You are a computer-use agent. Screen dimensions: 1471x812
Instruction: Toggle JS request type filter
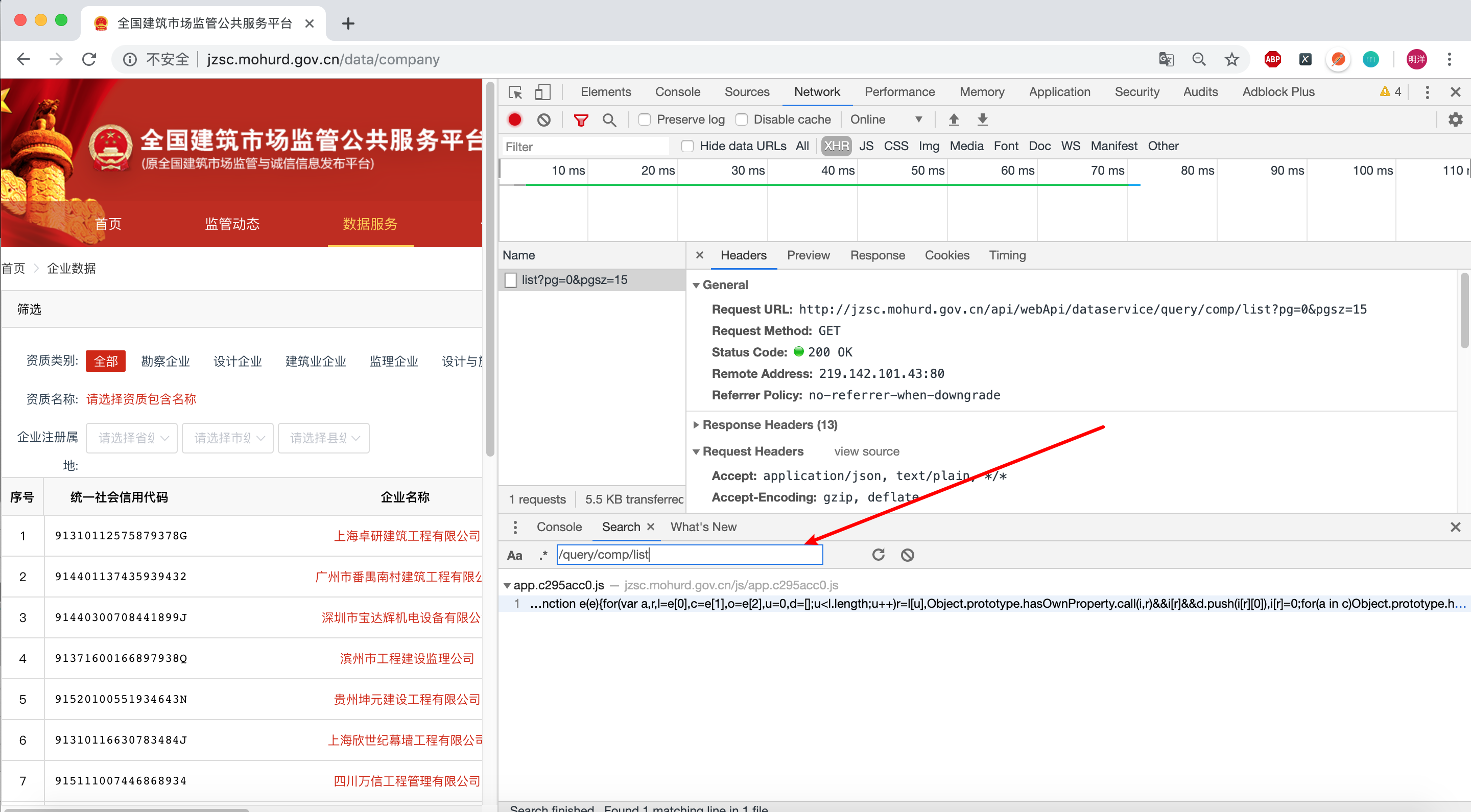pos(866,146)
